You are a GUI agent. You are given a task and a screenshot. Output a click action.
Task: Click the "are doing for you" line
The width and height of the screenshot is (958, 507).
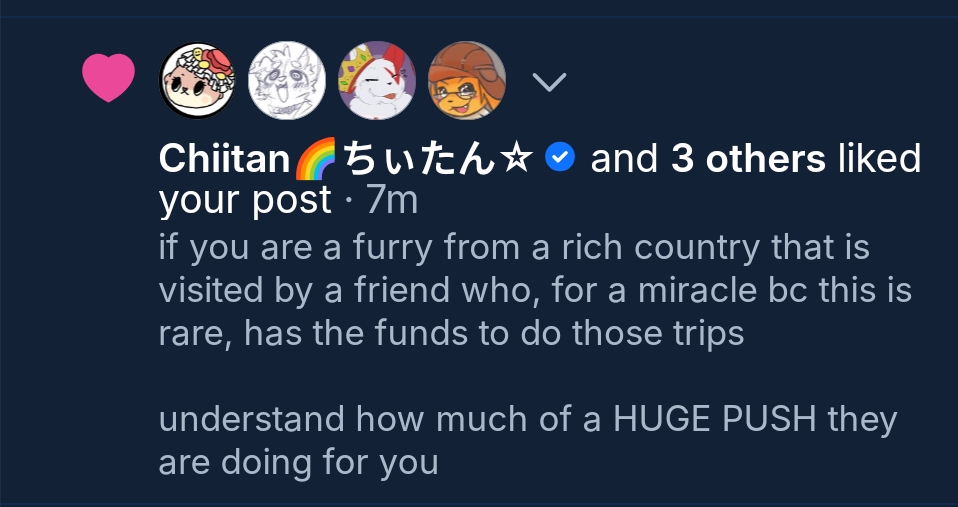pos(298,462)
